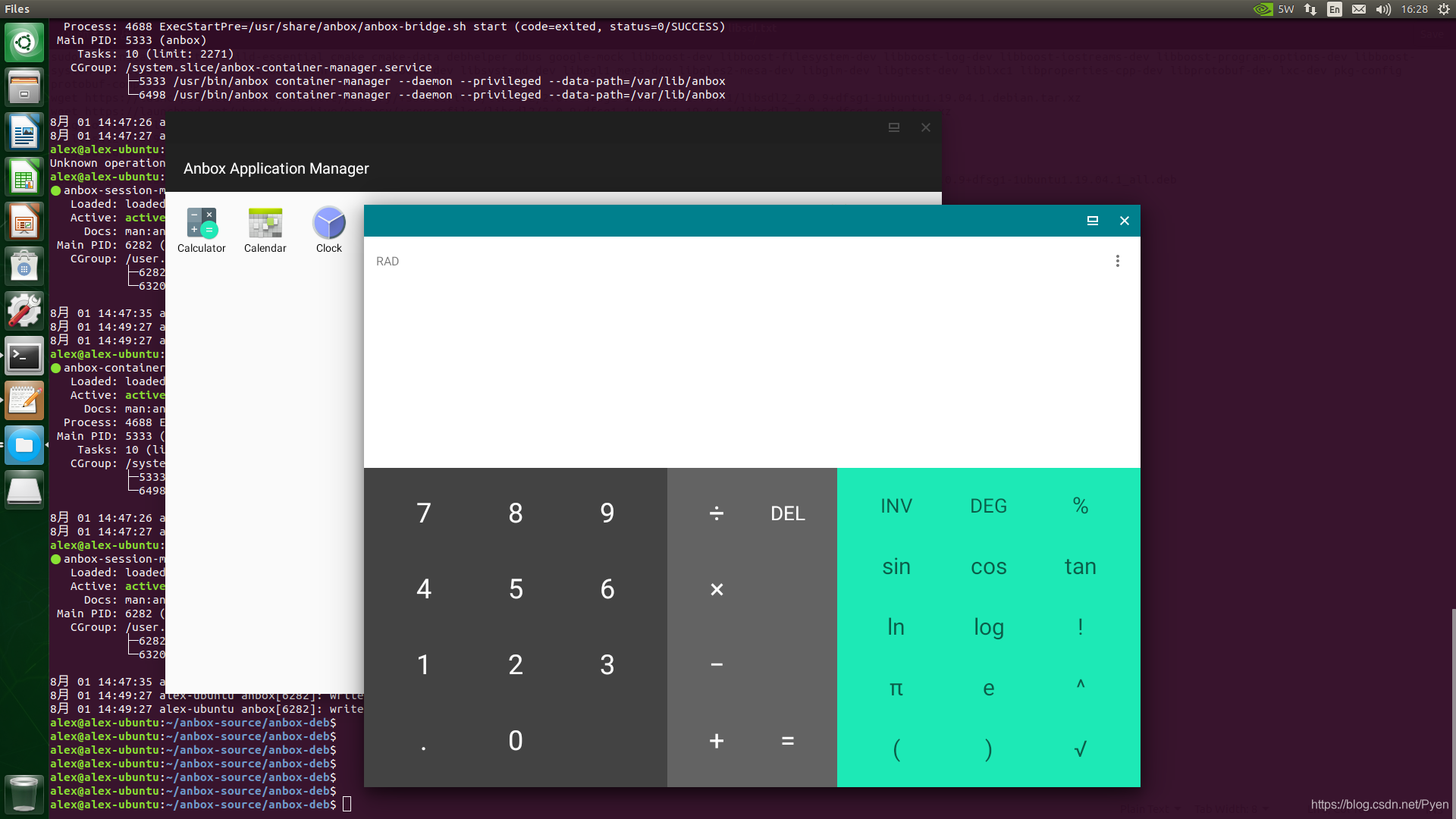The width and height of the screenshot is (1456, 819).
Task: Open the Calendar app icon
Action: [x=265, y=231]
